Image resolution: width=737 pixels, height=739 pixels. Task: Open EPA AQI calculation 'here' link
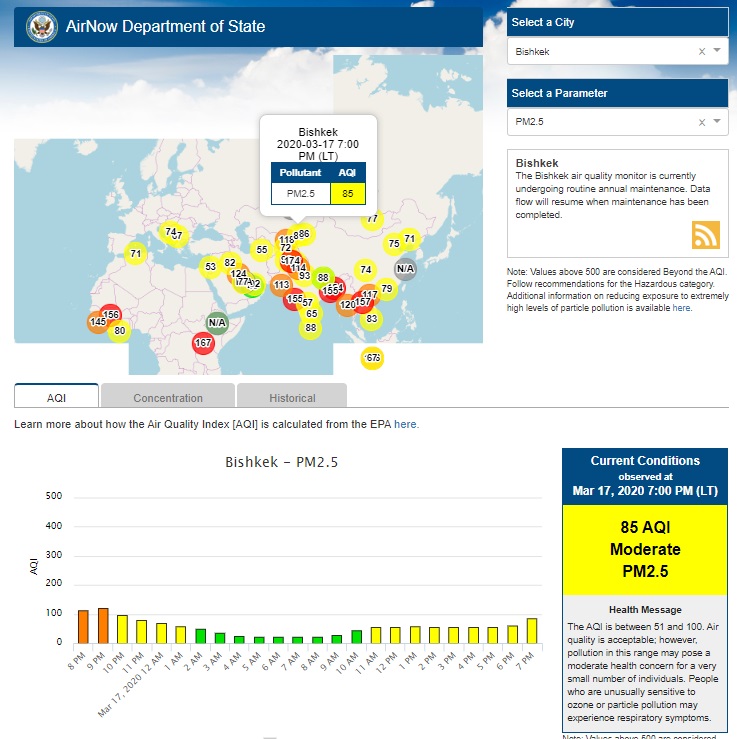[x=406, y=424]
